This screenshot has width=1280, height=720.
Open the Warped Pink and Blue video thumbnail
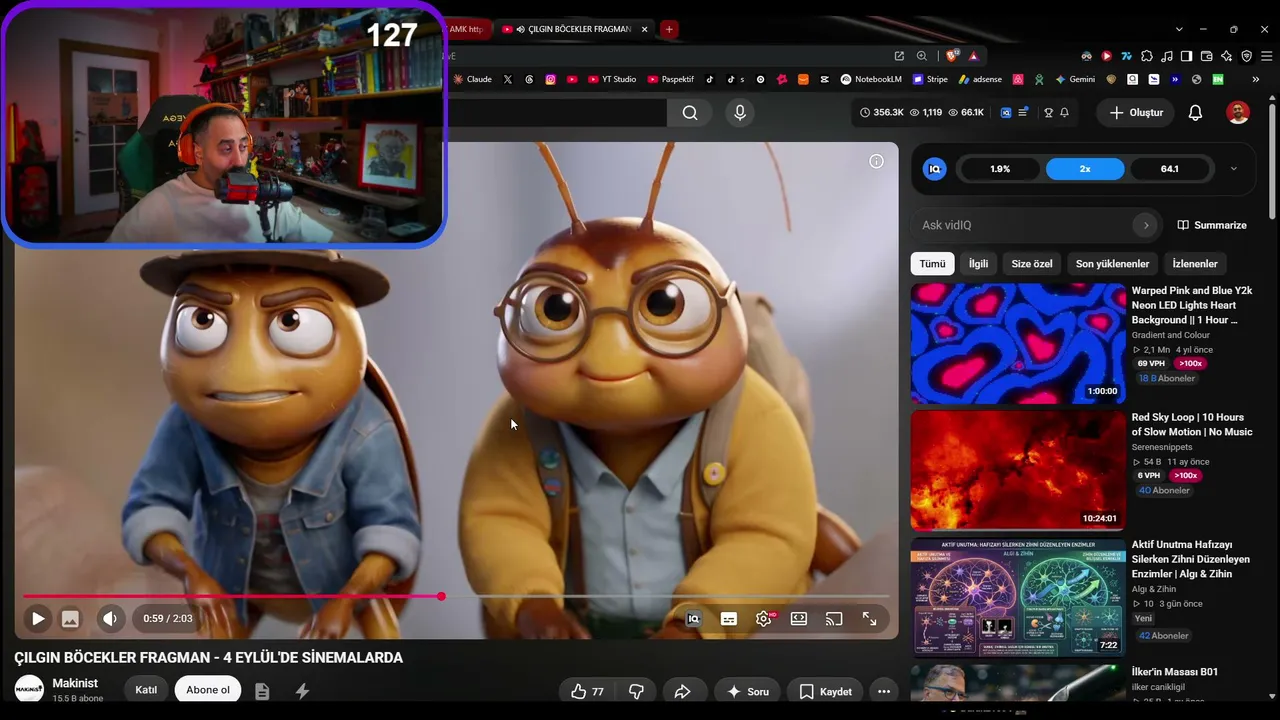click(1018, 343)
